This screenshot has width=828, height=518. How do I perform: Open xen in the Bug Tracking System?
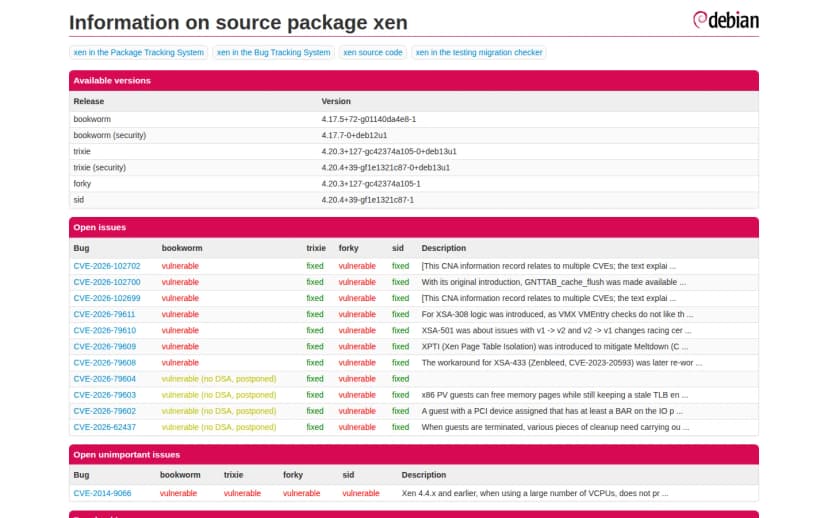click(x=274, y=52)
